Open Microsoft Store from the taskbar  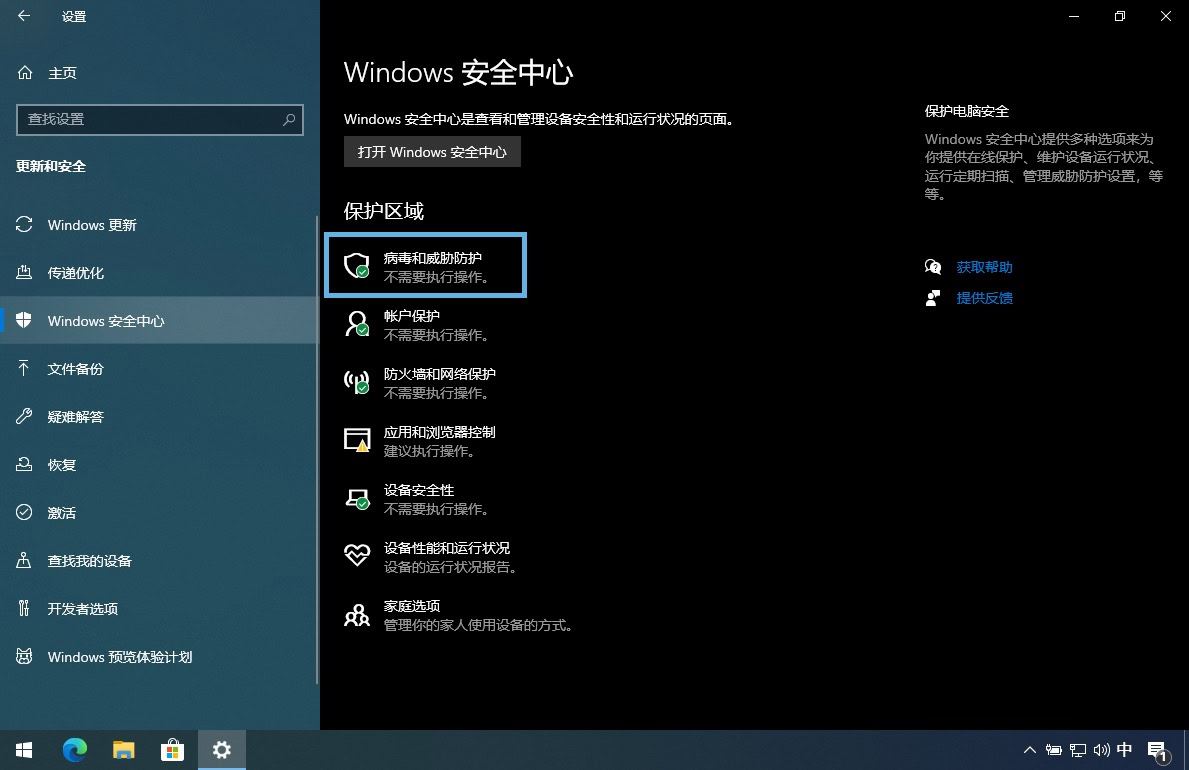point(172,750)
